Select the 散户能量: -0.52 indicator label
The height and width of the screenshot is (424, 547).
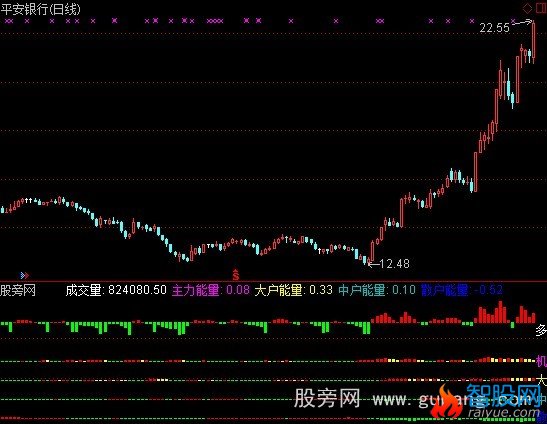462,290
